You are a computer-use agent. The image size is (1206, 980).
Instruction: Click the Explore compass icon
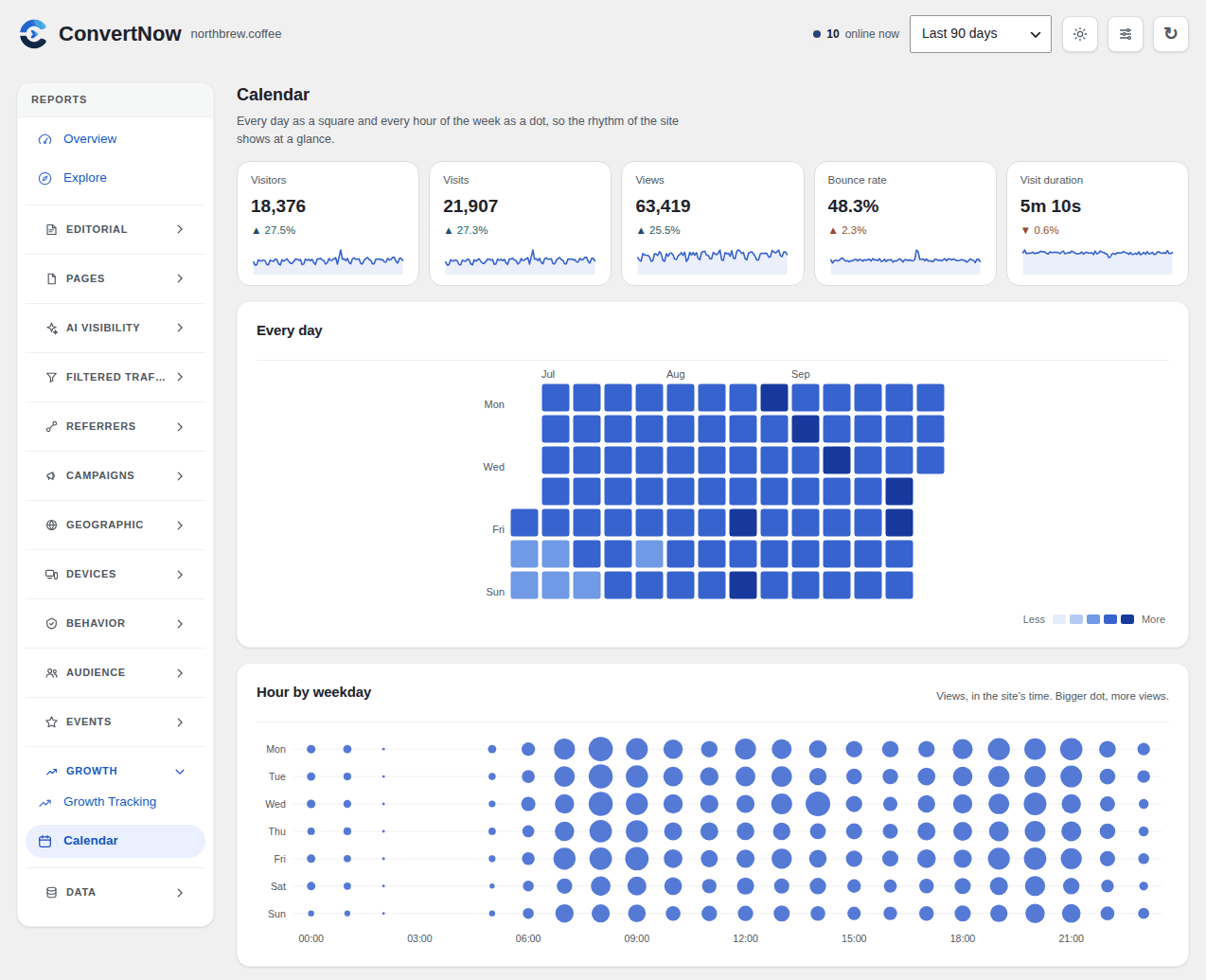[44, 178]
